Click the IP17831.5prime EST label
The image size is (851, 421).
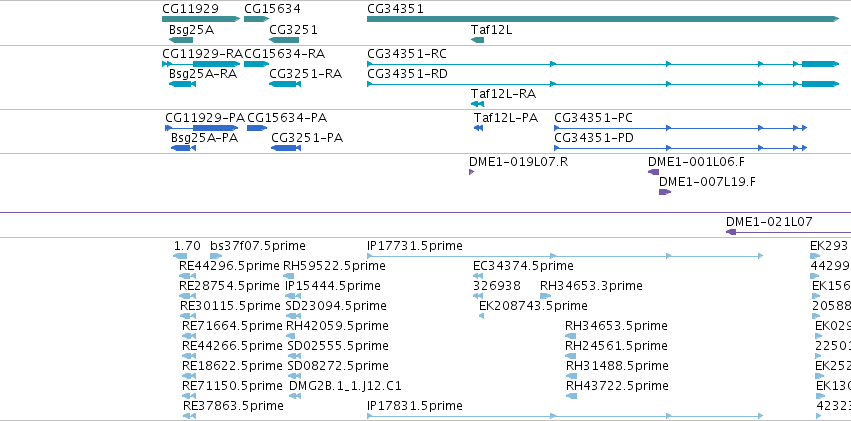[x=415, y=406]
